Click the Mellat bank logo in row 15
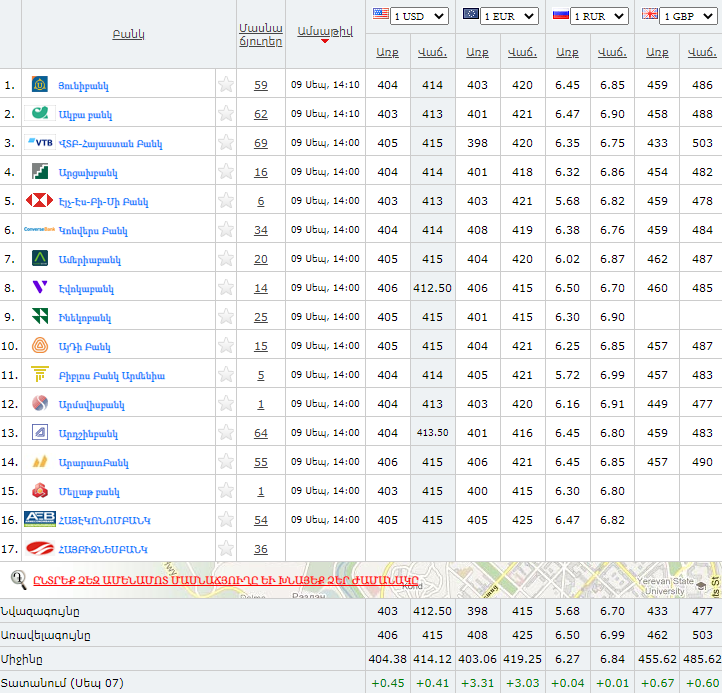Screen dimensions: 722x693 [40, 490]
